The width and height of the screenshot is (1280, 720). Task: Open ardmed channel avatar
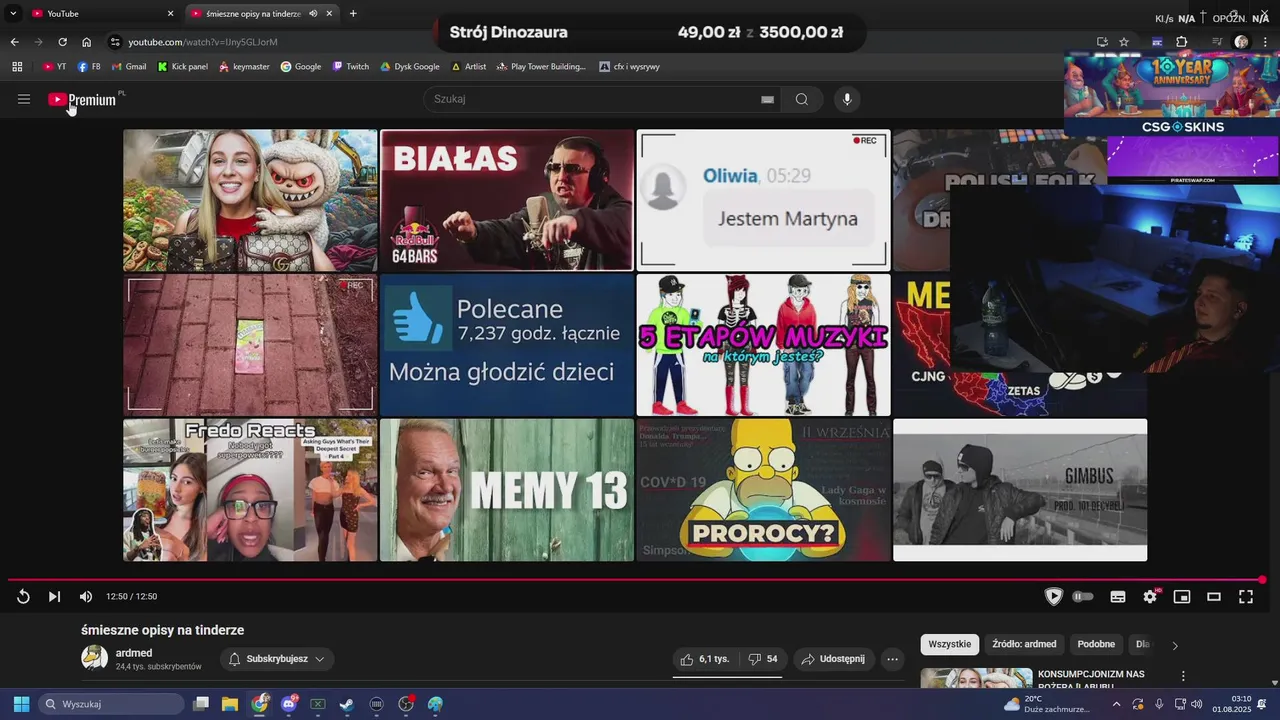tap(95, 658)
